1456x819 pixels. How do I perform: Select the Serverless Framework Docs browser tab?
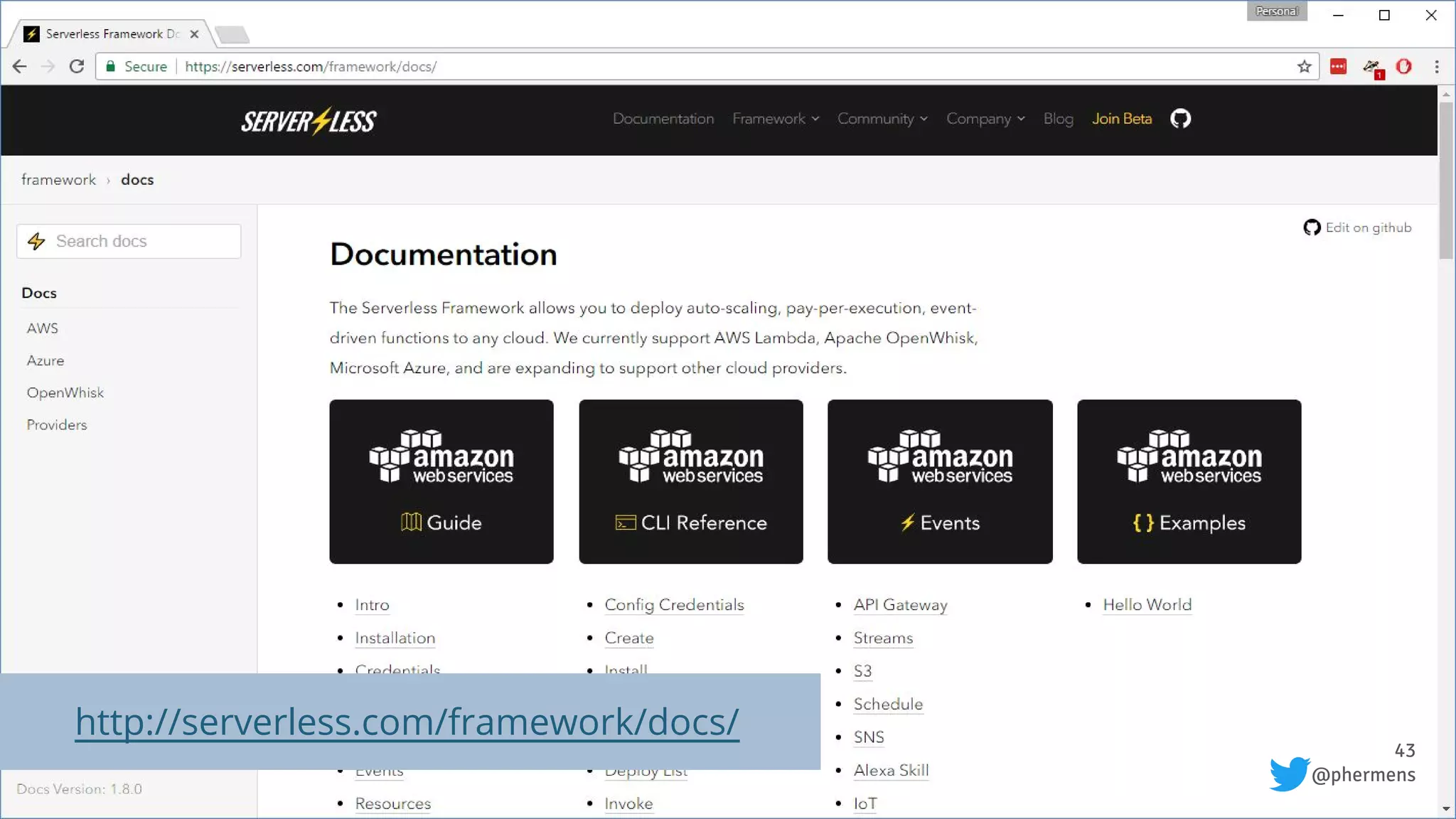[112, 34]
